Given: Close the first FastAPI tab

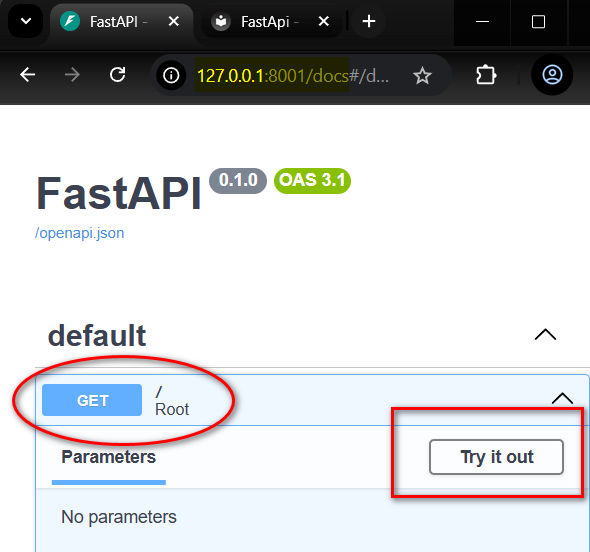Looking at the screenshot, I should click(x=174, y=21).
